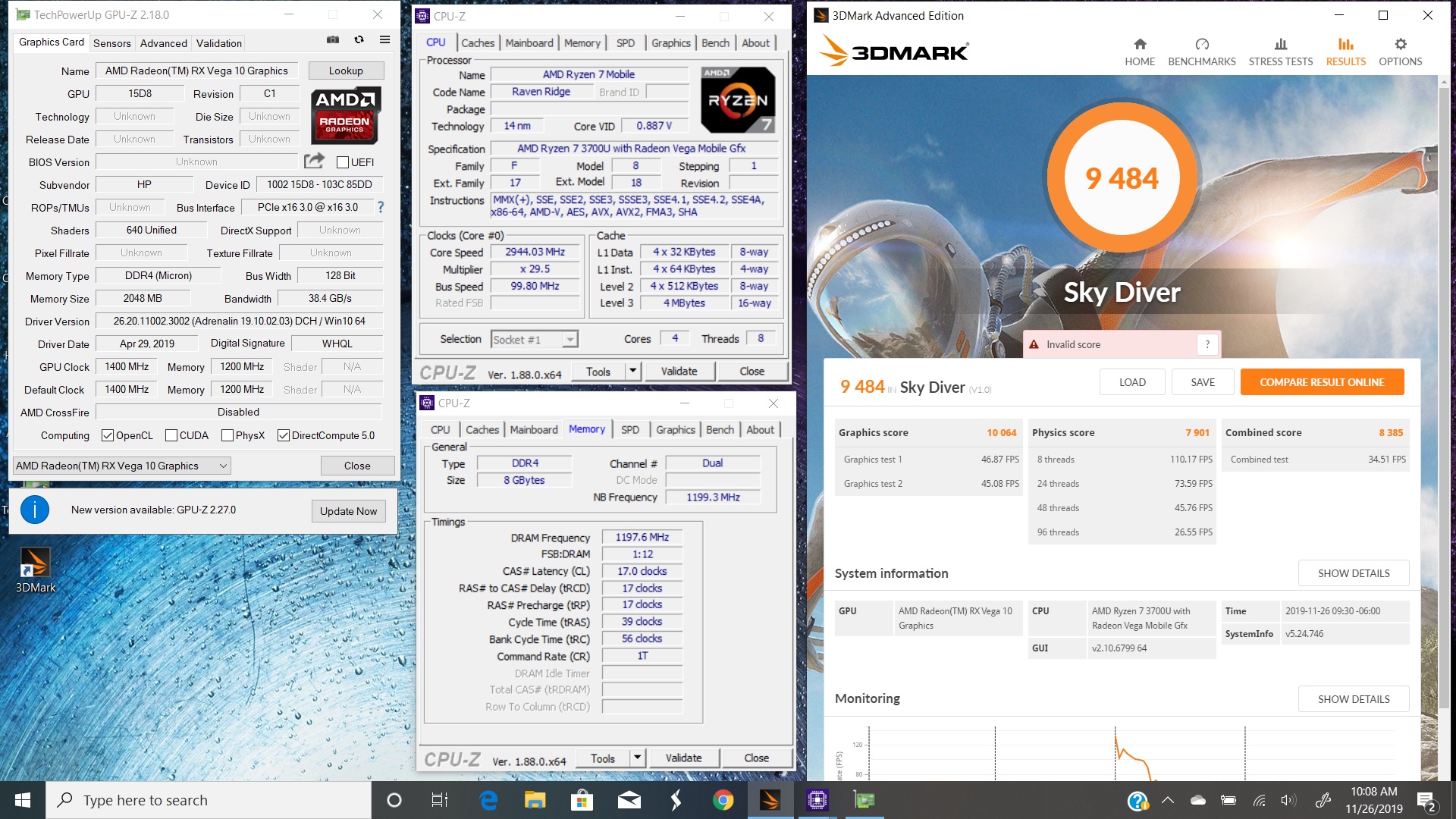Expand Tools arrow in lower CPU-Z
Screen dimensions: 1456x819
tap(638, 758)
